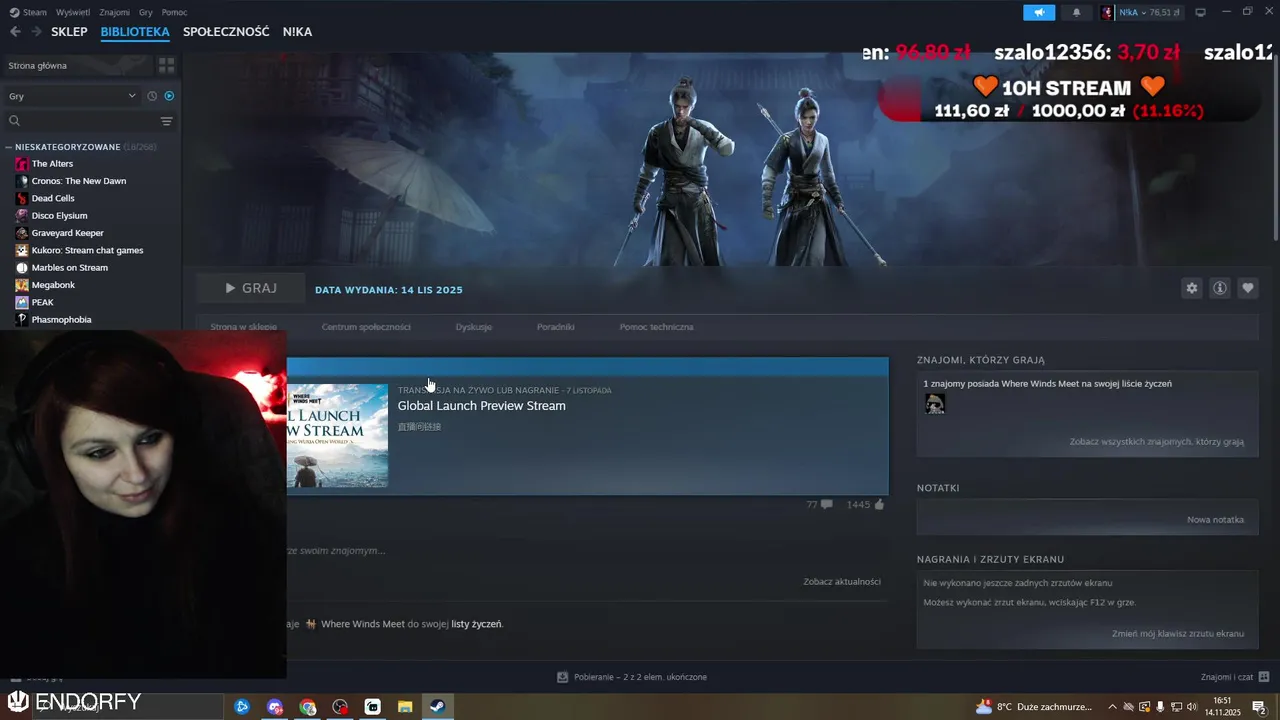
Task: Open Chrome from the taskbar
Action: click(x=307, y=706)
